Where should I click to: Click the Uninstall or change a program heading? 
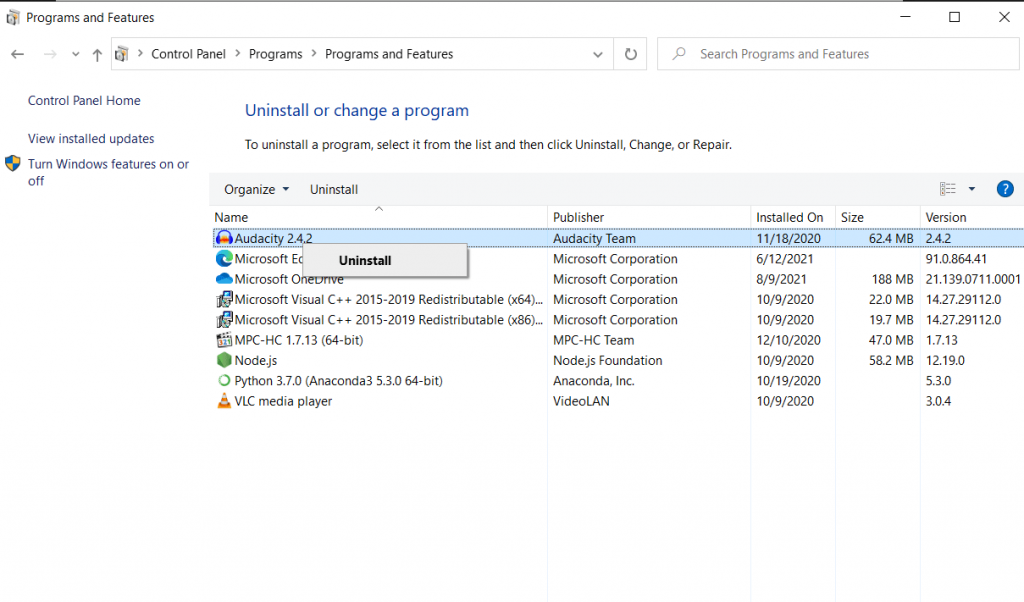tap(357, 110)
